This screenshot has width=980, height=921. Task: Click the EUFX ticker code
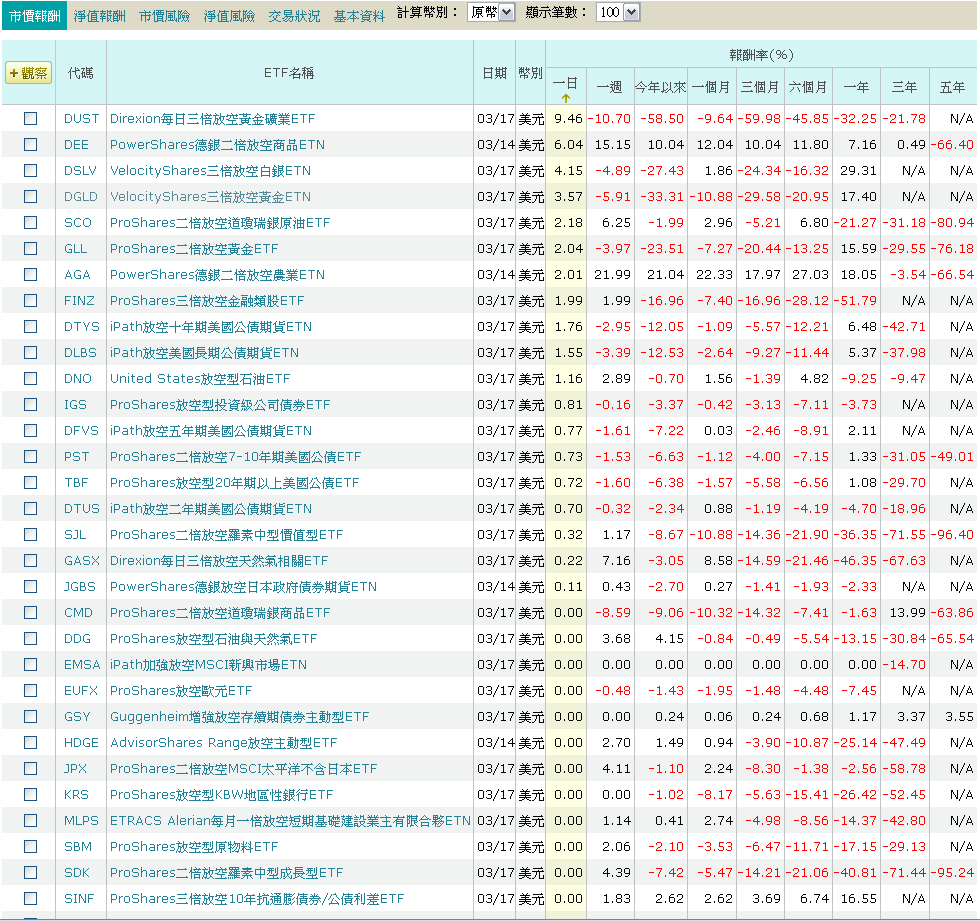[x=81, y=691]
